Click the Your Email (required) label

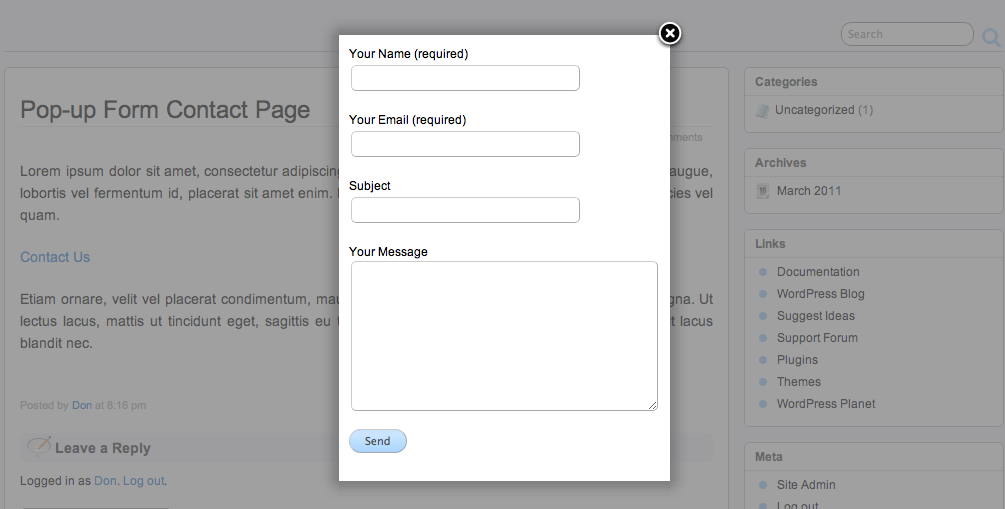coord(408,120)
